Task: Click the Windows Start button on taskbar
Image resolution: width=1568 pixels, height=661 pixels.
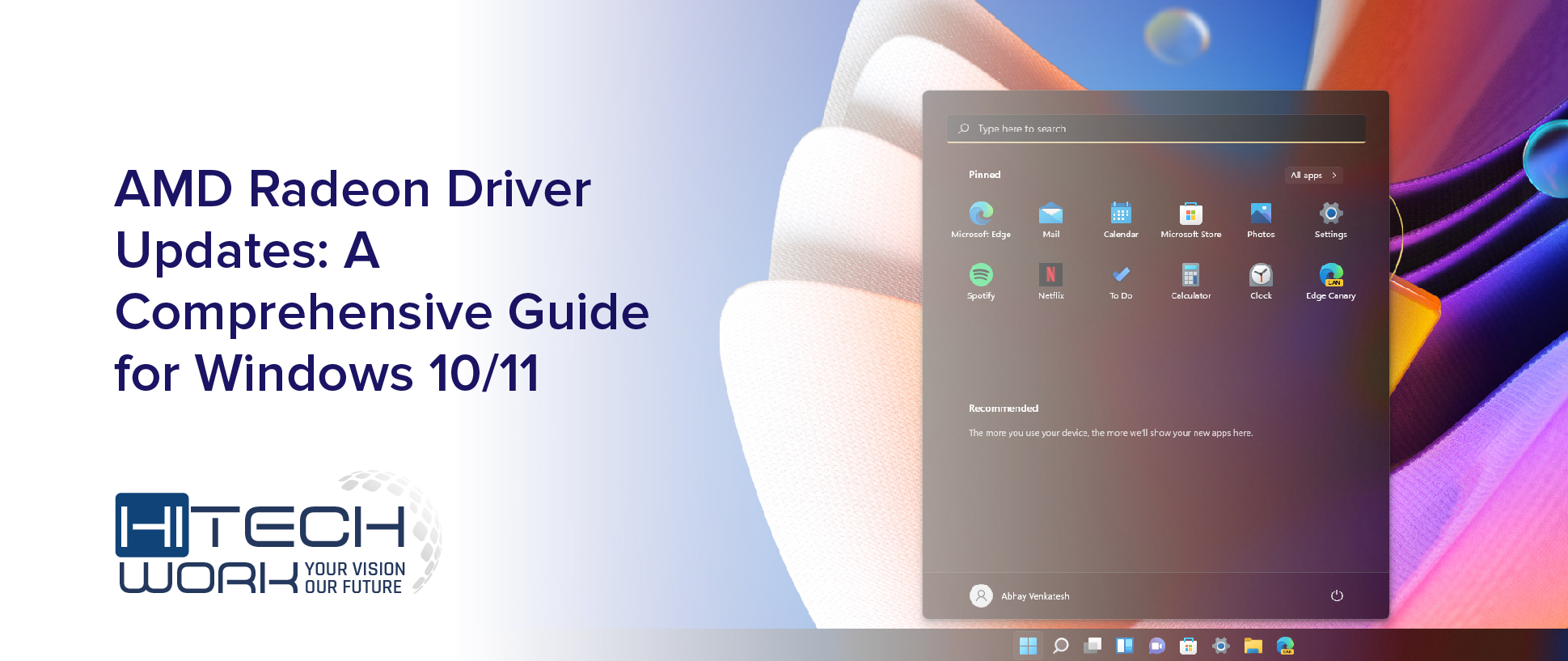Action: (1028, 646)
